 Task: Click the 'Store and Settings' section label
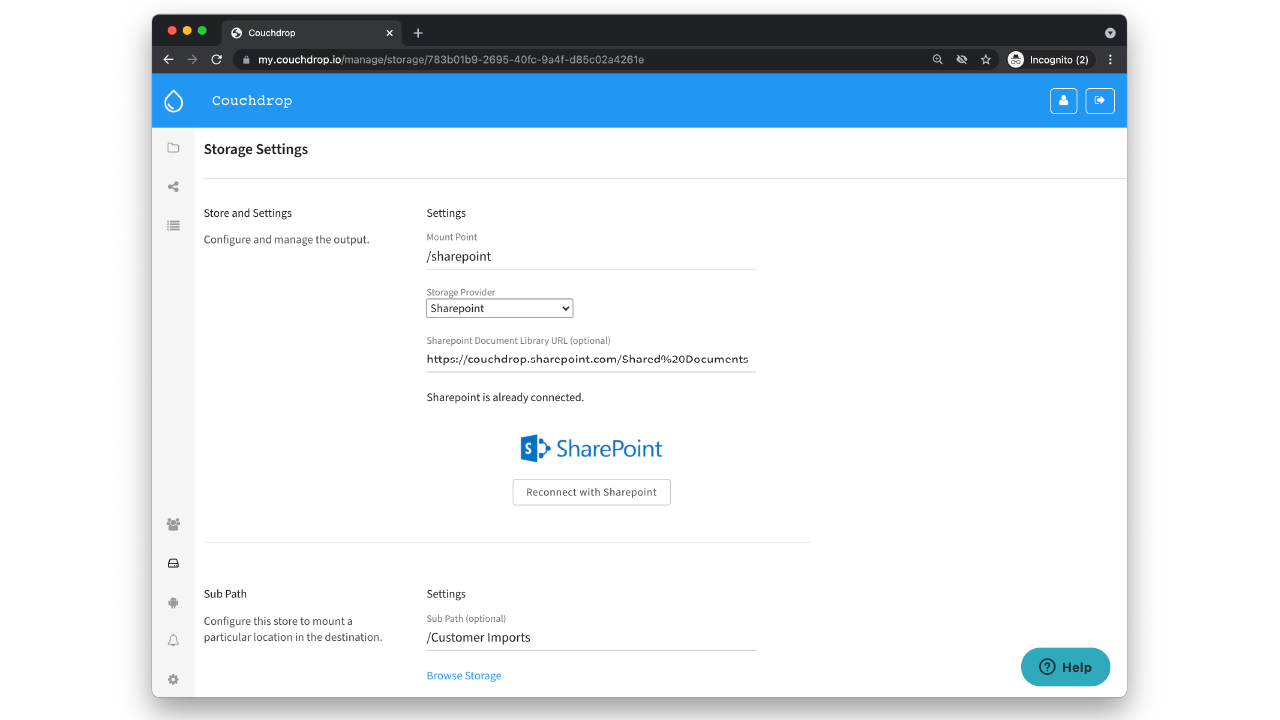[248, 213]
